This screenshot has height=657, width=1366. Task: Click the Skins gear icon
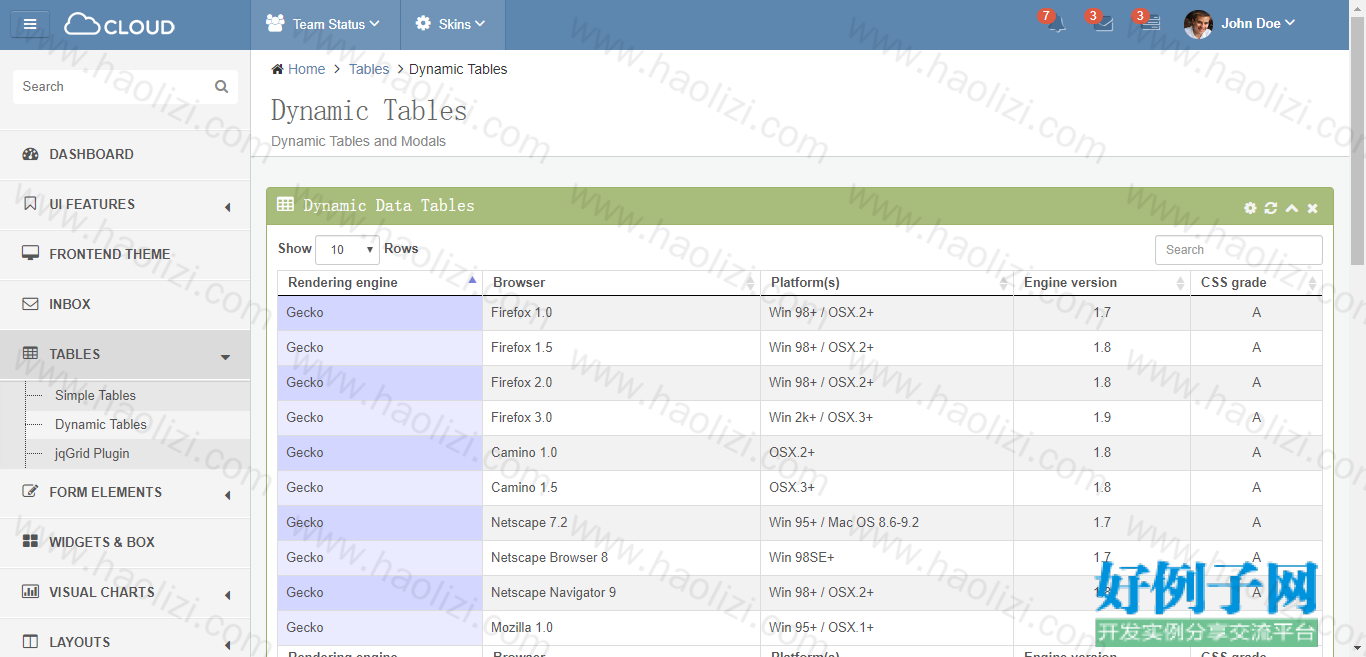pyautogui.click(x=423, y=24)
